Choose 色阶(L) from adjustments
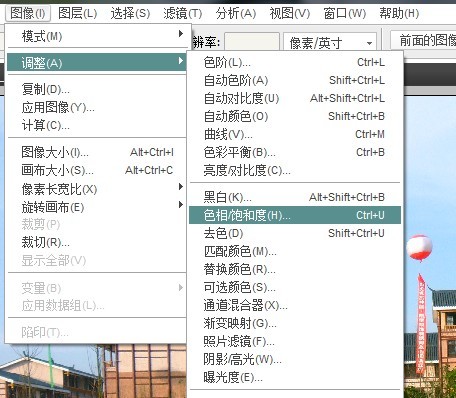The image size is (456, 398). pyautogui.click(x=295, y=62)
